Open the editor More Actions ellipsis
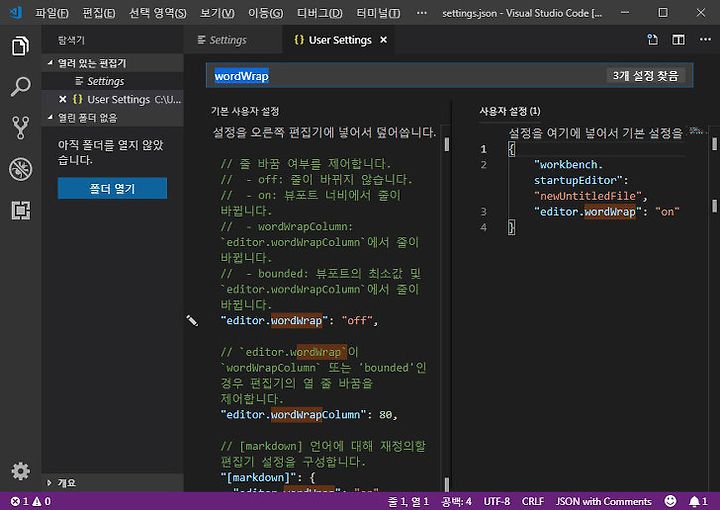 (x=705, y=39)
